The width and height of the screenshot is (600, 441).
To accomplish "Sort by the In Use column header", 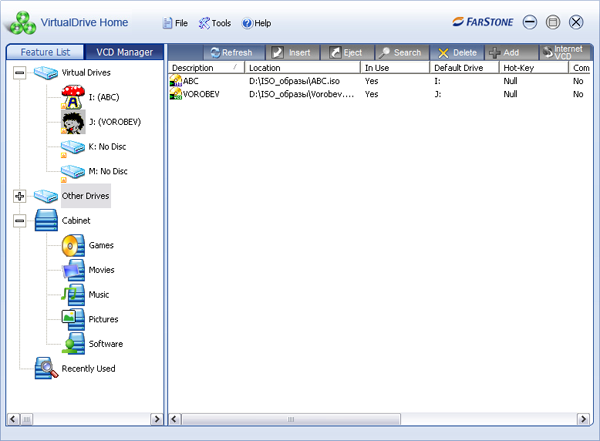I will tap(395, 68).
